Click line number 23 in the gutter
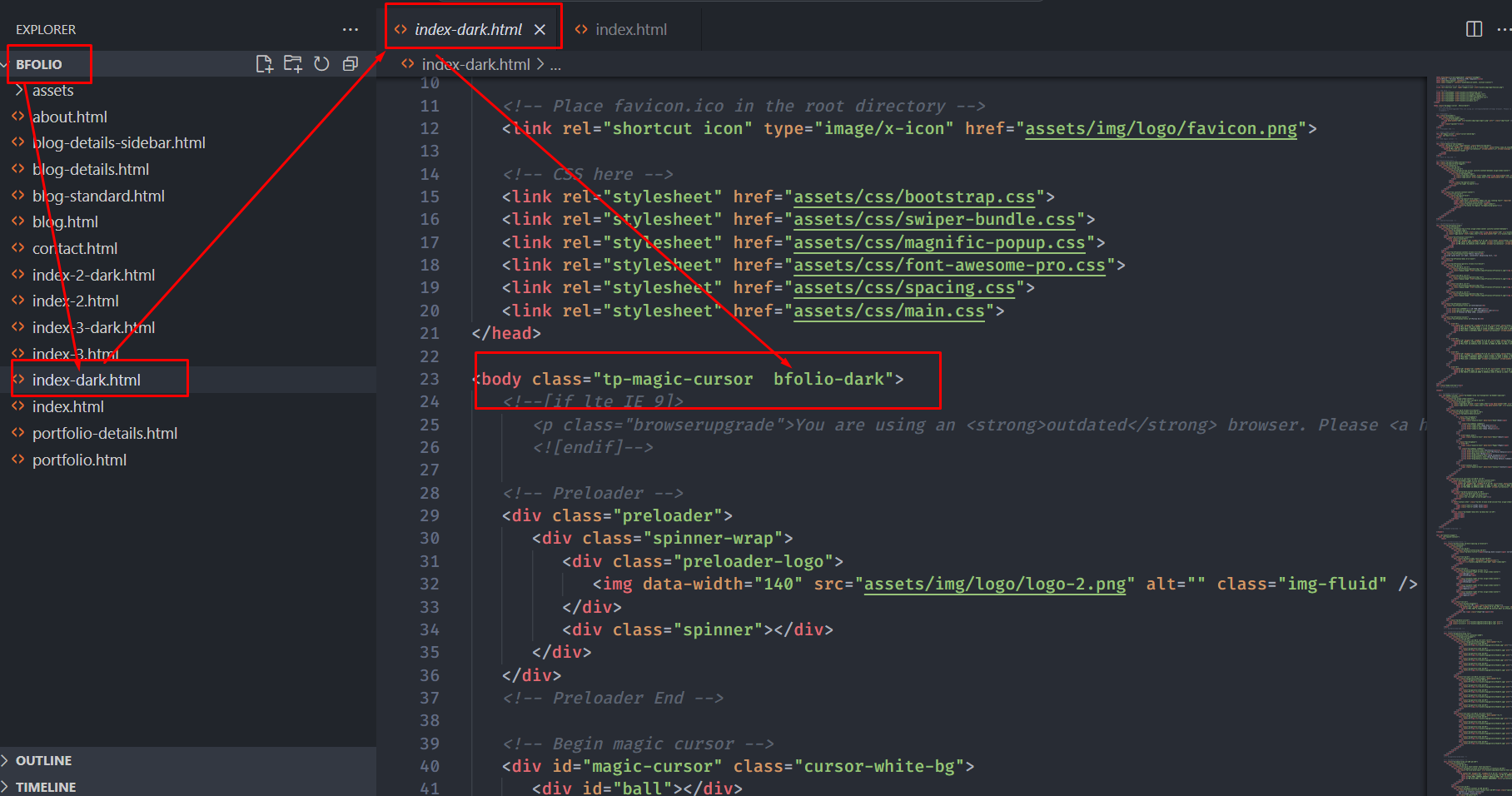 (429, 379)
